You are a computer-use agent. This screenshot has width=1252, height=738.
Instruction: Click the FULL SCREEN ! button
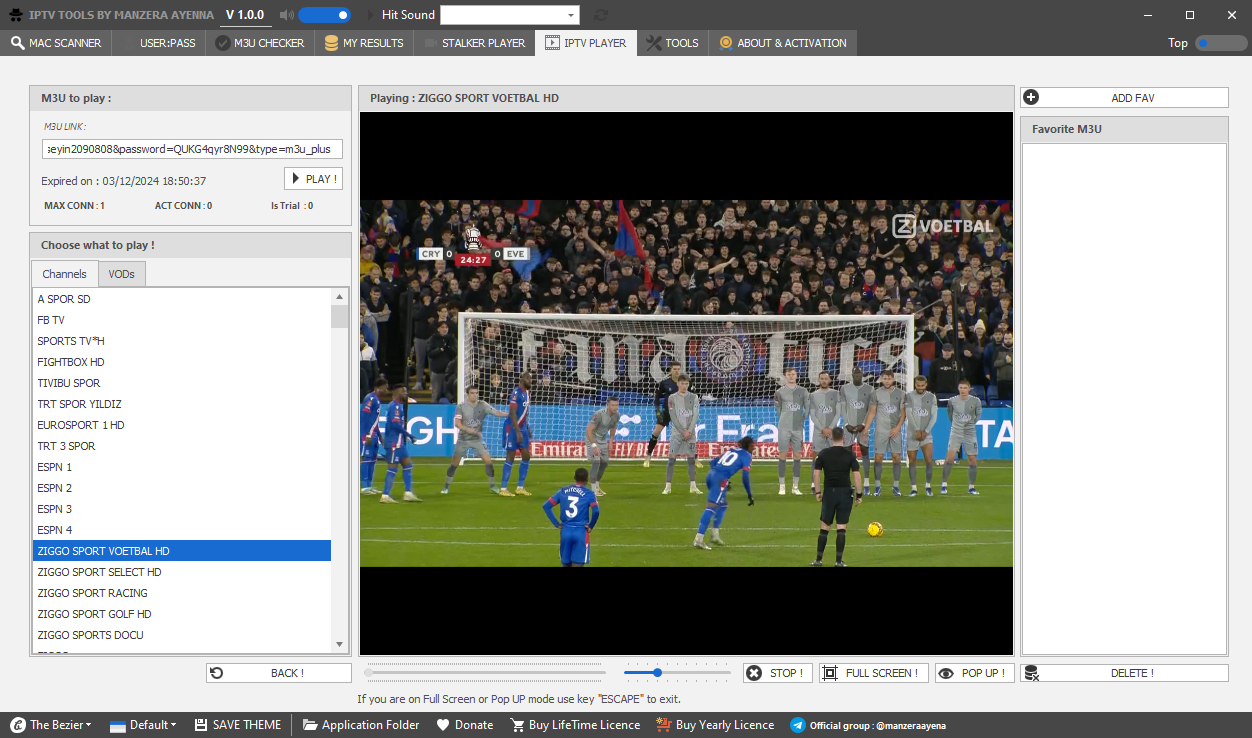coord(874,673)
